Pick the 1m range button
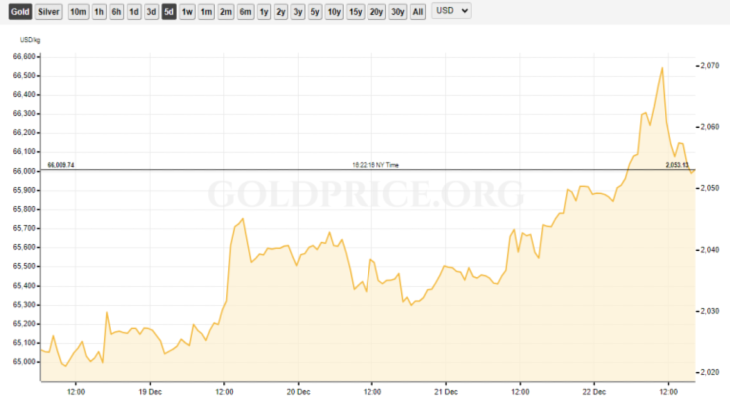 click(206, 12)
